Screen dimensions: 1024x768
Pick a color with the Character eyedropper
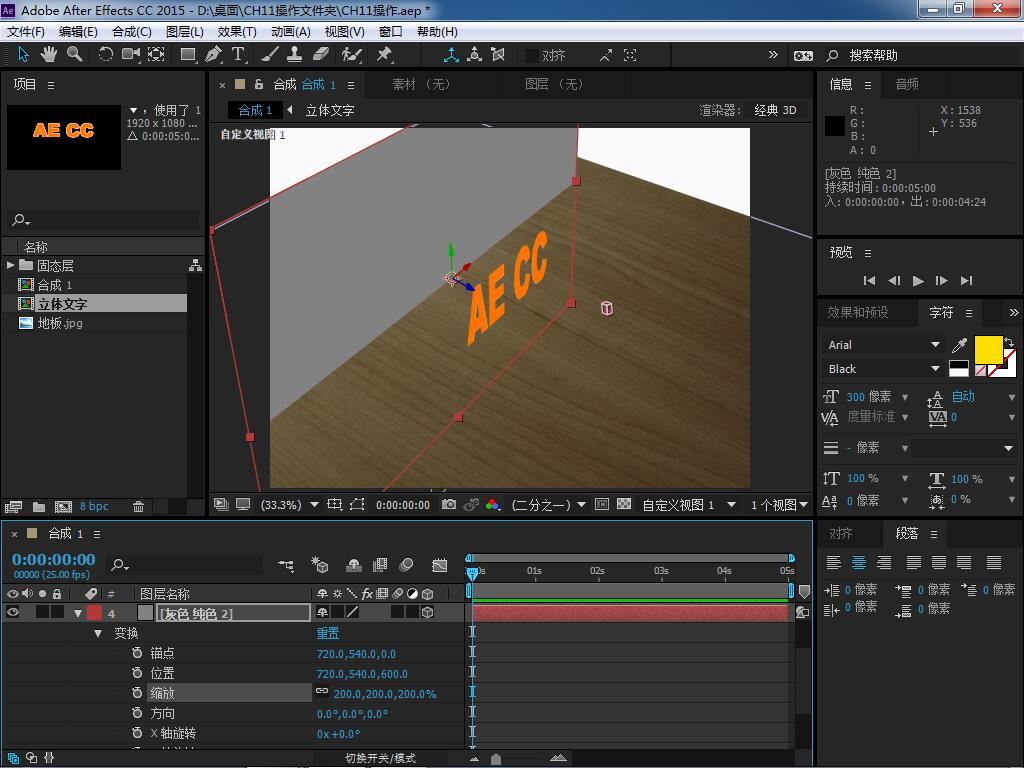[959, 345]
